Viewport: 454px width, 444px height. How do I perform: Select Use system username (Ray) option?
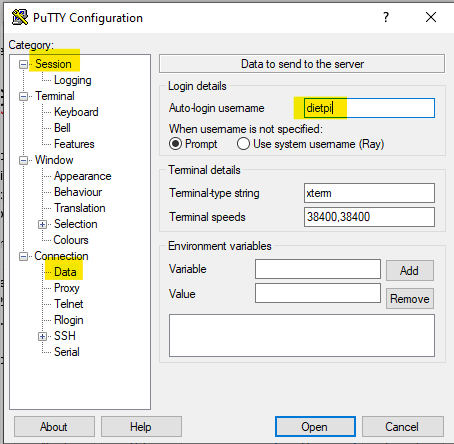(243, 144)
